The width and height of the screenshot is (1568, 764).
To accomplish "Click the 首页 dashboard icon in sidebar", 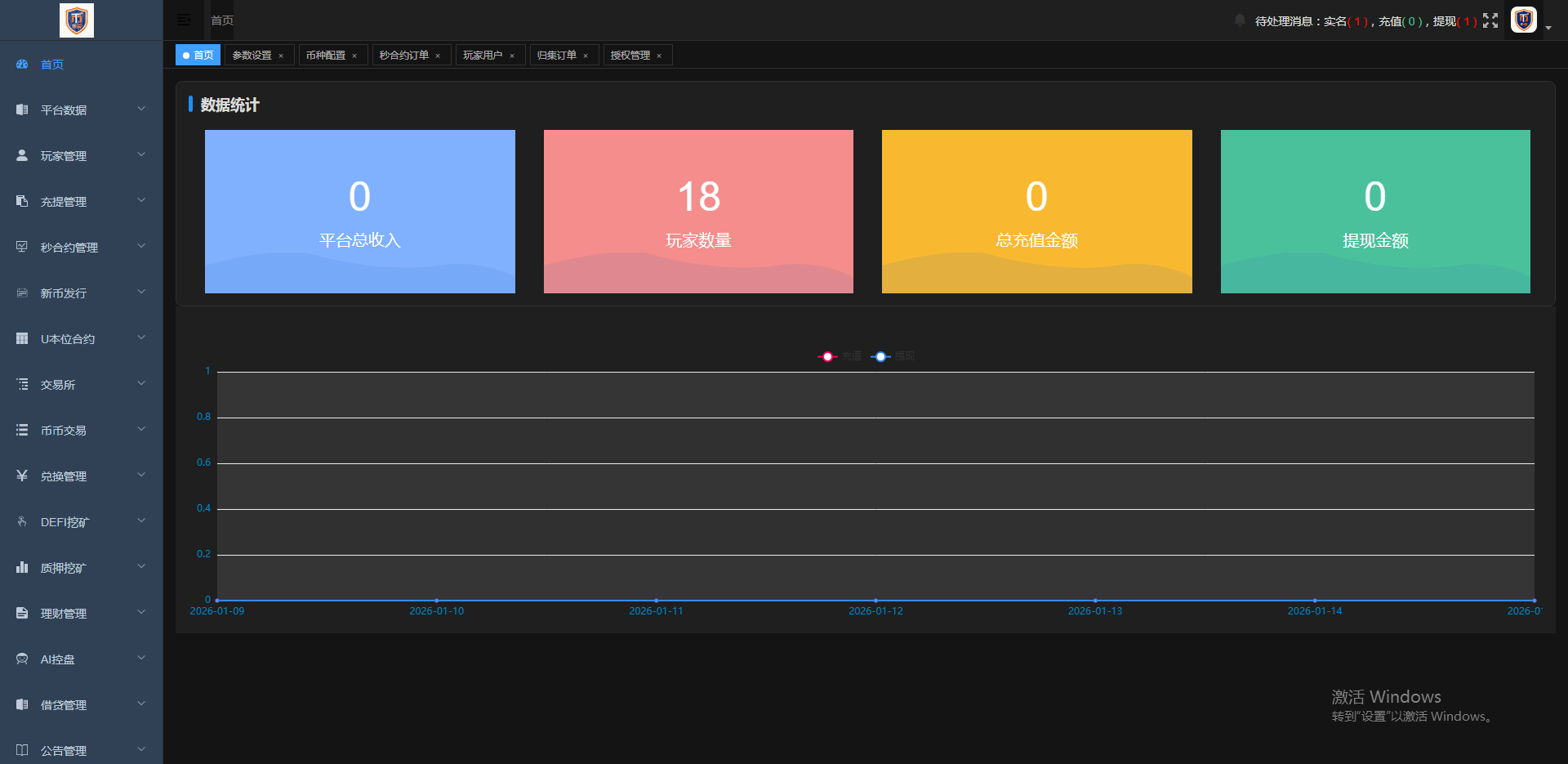I will [22, 64].
